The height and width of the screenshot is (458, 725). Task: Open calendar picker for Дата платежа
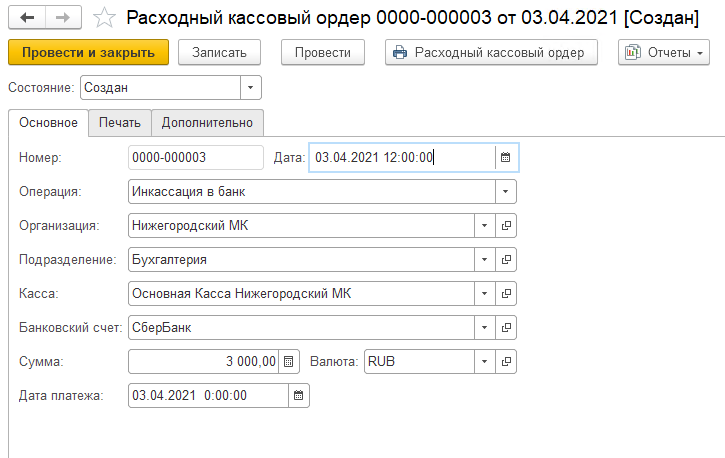coord(298,395)
